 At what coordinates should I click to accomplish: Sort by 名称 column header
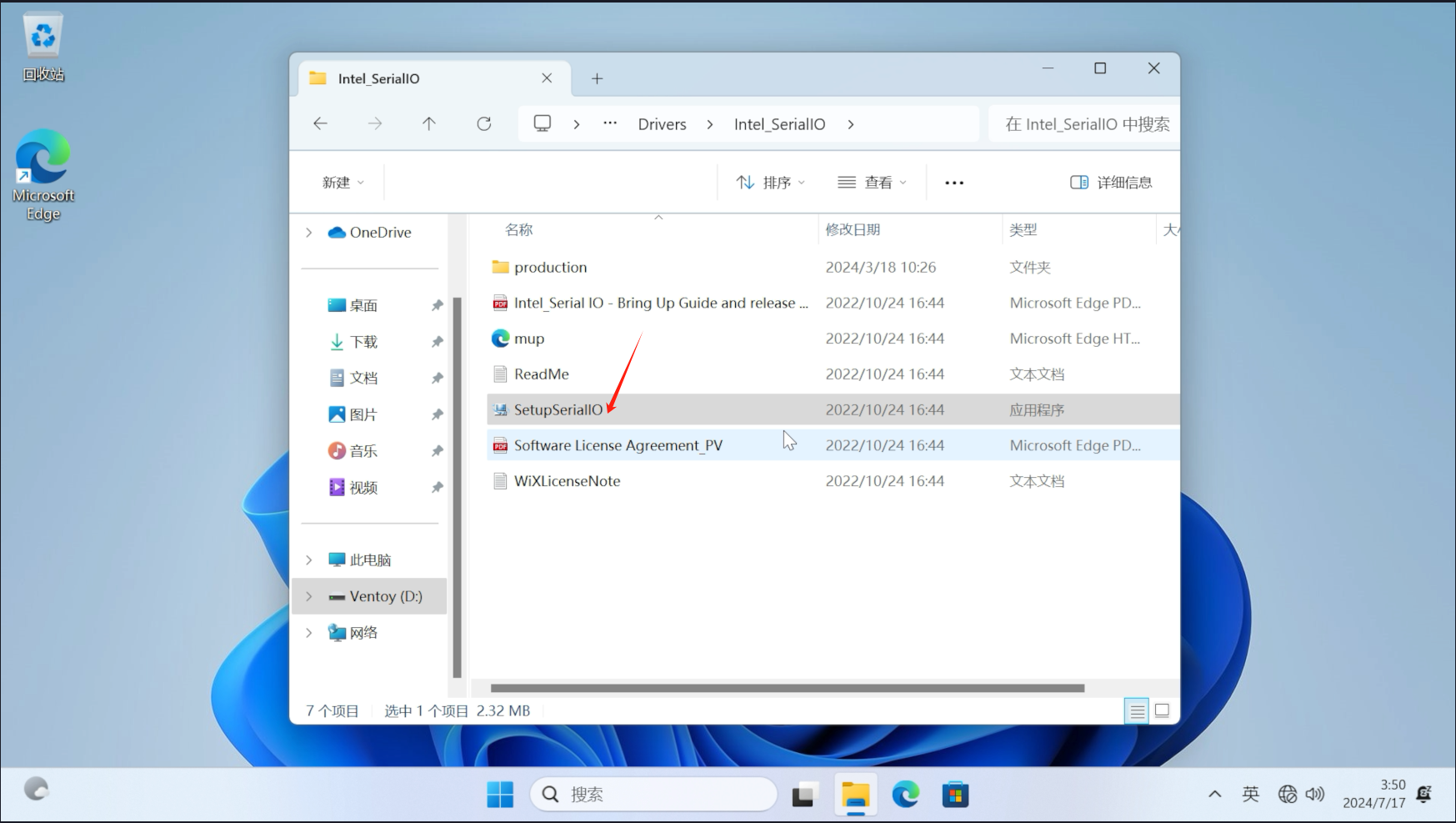point(519,230)
